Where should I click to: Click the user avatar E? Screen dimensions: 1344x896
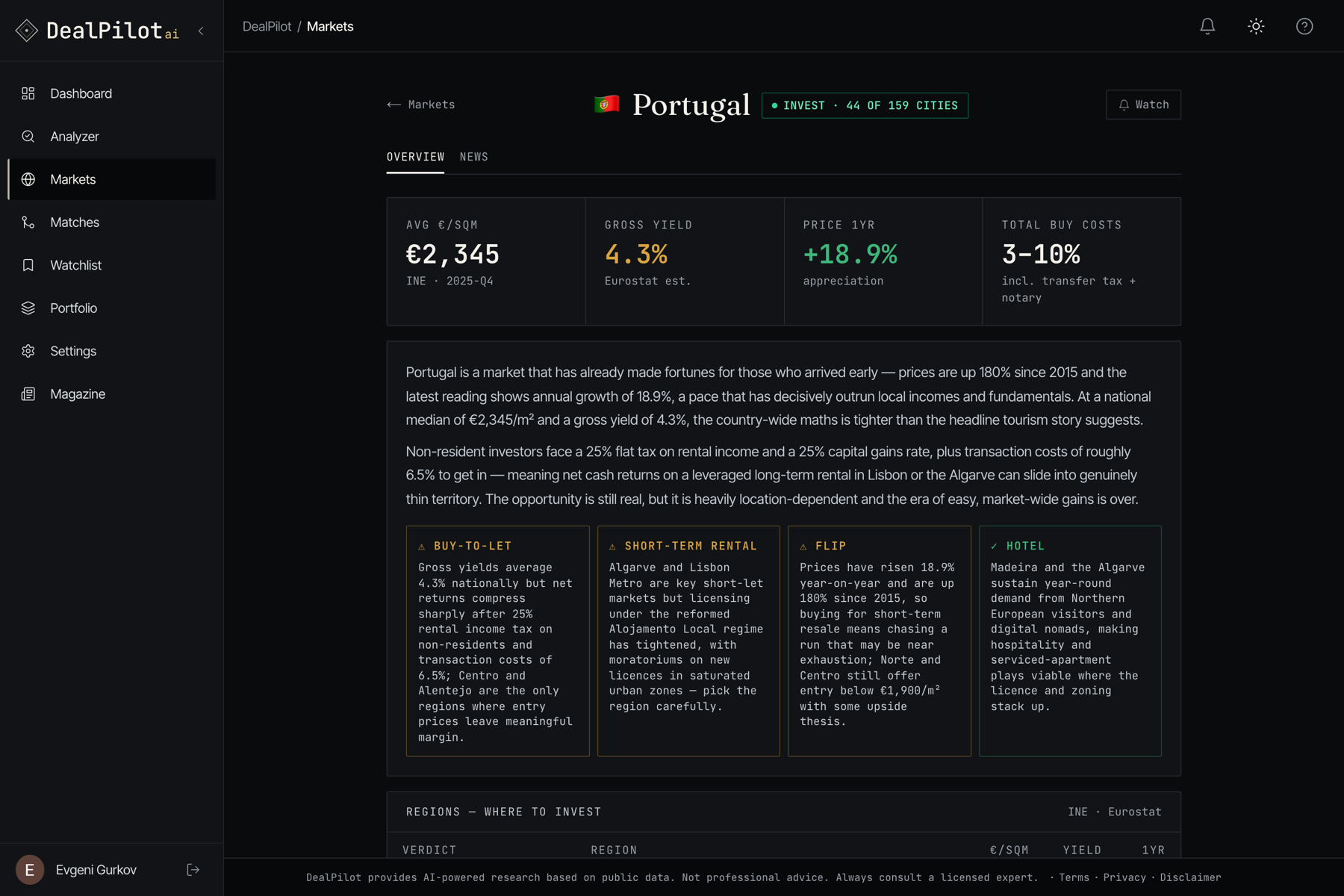tap(30, 870)
